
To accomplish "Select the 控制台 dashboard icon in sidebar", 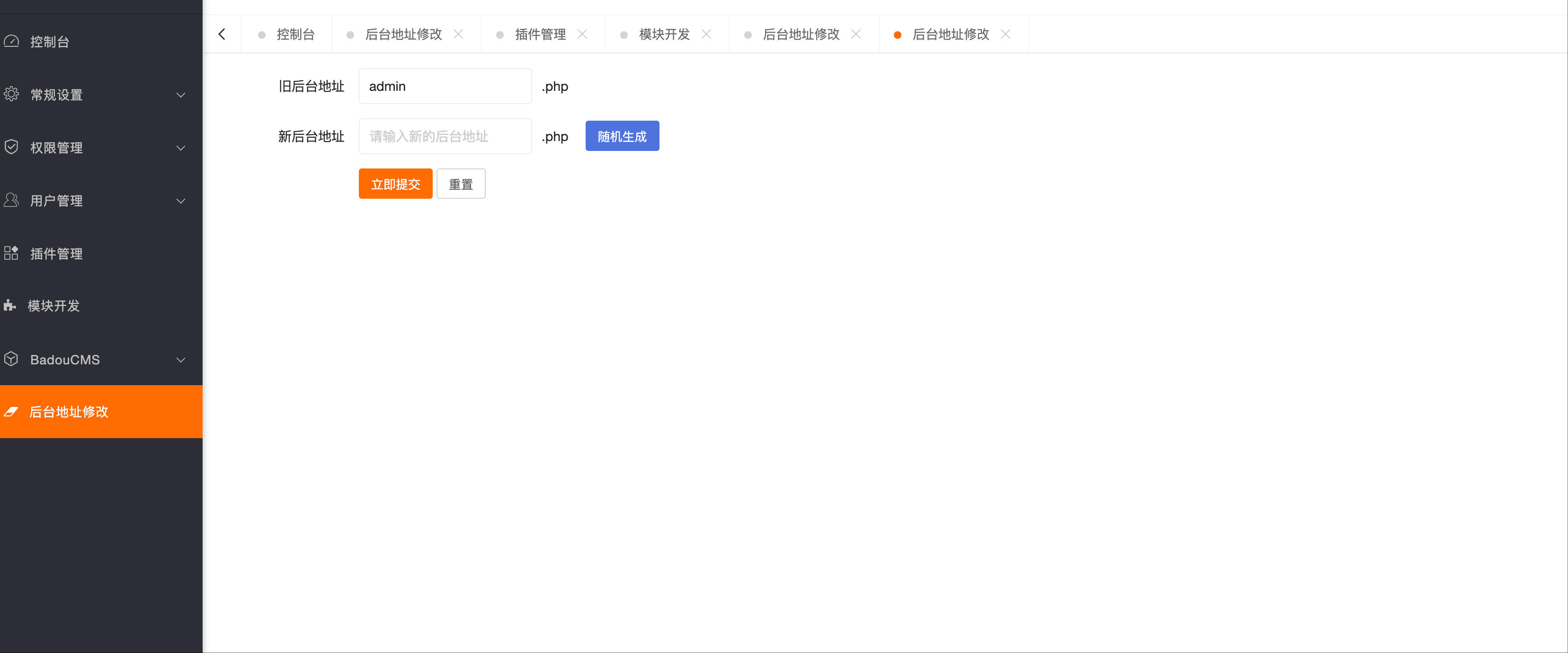I will coord(12,41).
